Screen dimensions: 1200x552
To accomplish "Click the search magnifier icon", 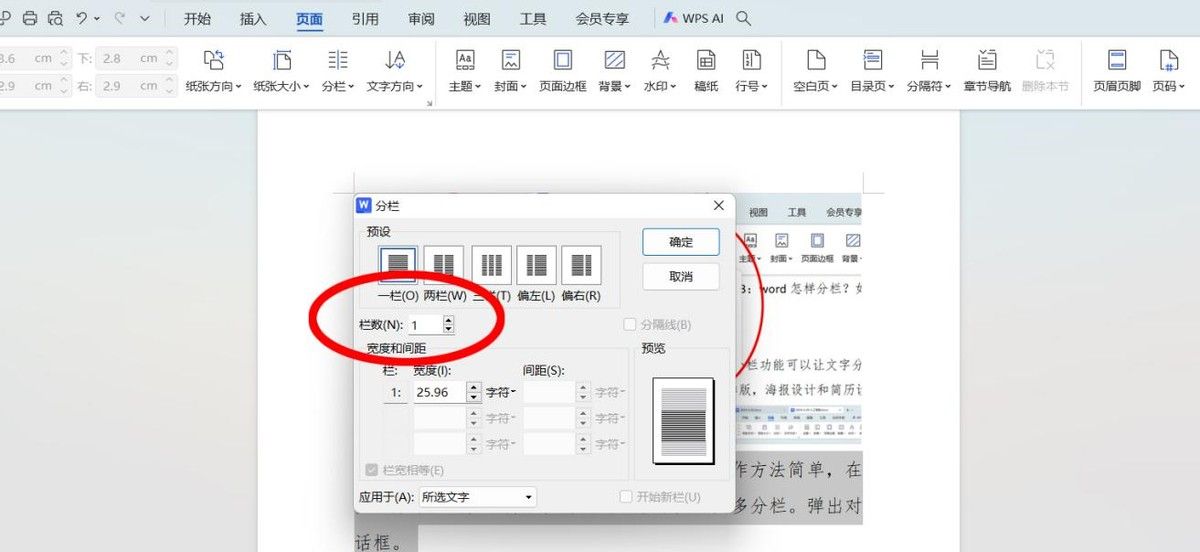I will click(x=743, y=18).
